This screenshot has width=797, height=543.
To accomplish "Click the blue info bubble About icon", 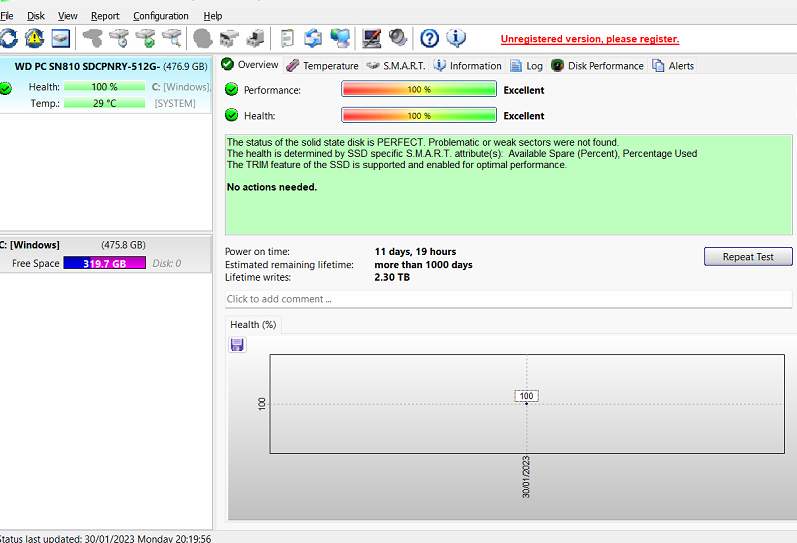I will pos(456,38).
